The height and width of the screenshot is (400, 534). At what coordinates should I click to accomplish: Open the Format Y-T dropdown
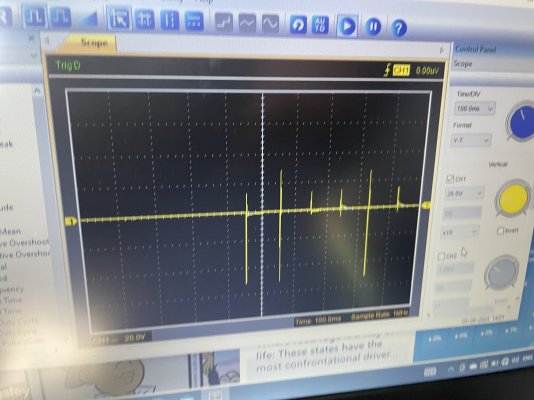(471, 140)
